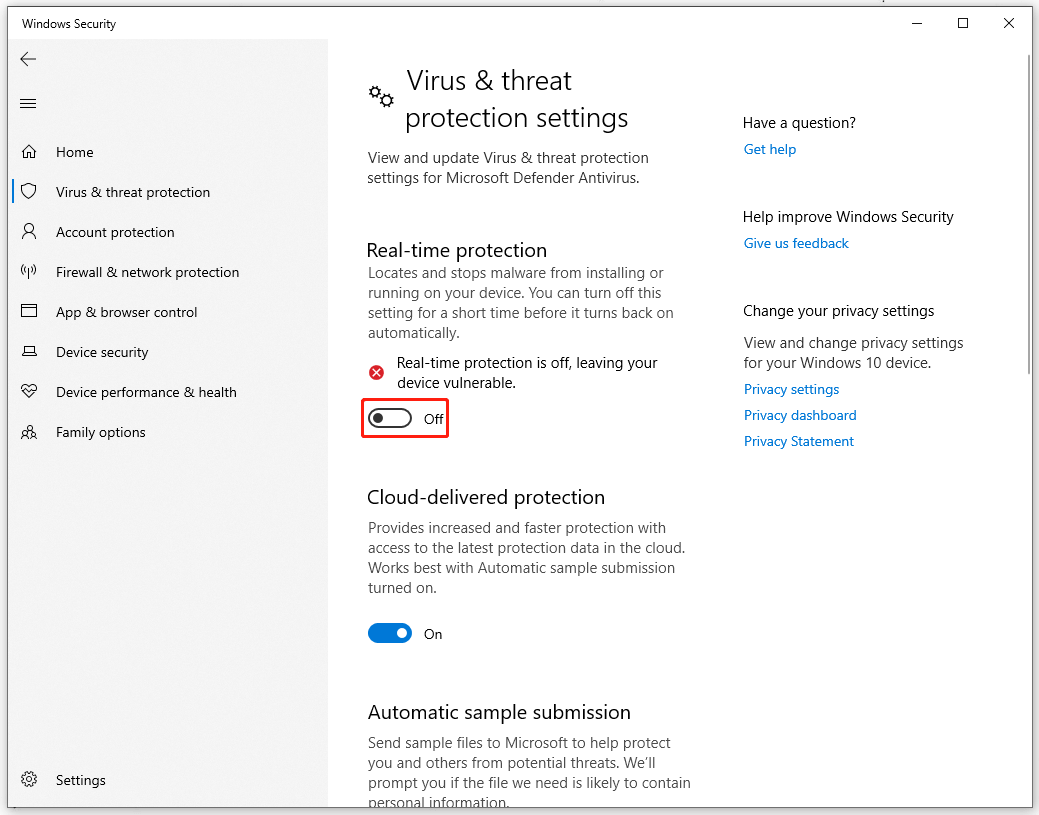1039x815 pixels.
Task: Open the Privacy dashboard
Action: 800,414
